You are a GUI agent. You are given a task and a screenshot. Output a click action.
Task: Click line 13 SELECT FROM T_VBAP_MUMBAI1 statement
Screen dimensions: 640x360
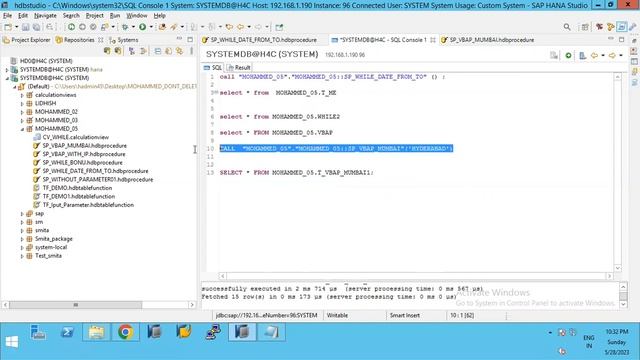tap(297, 173)
